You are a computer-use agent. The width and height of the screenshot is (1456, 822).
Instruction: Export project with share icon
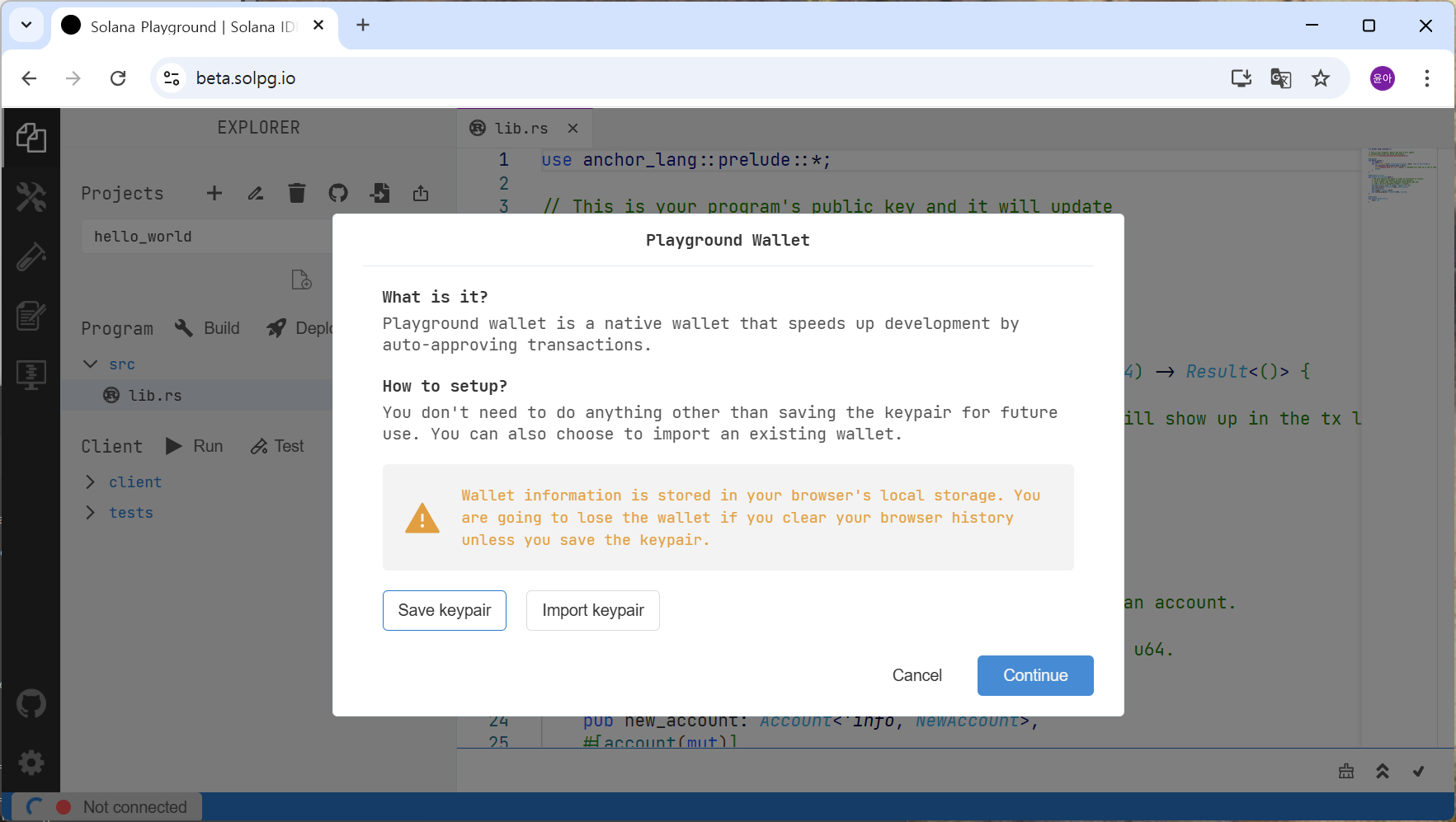tap(421, 193)
